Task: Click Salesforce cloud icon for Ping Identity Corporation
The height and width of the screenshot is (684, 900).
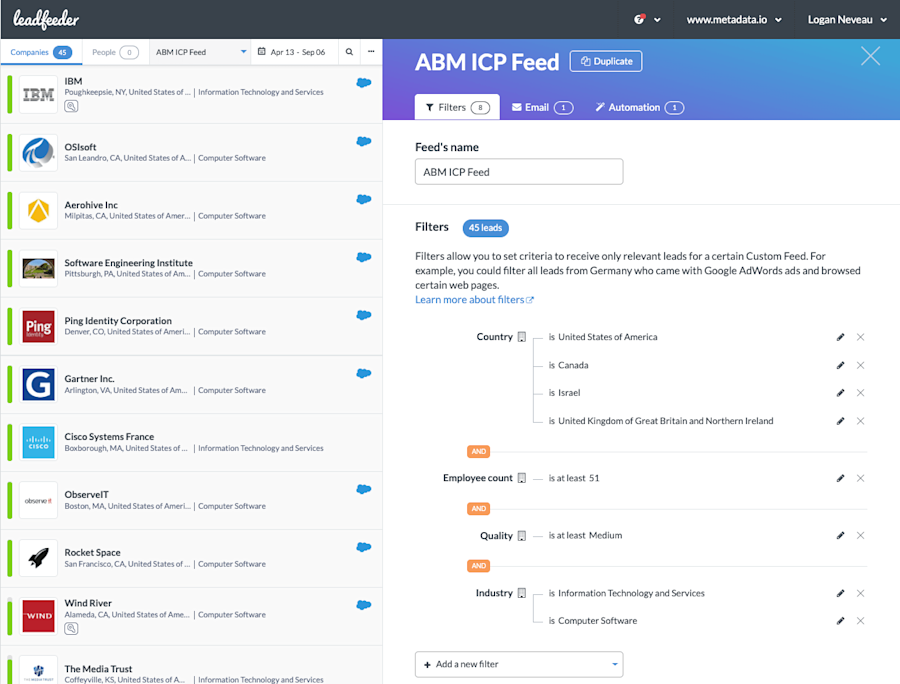Action: (x=363, y=315)
